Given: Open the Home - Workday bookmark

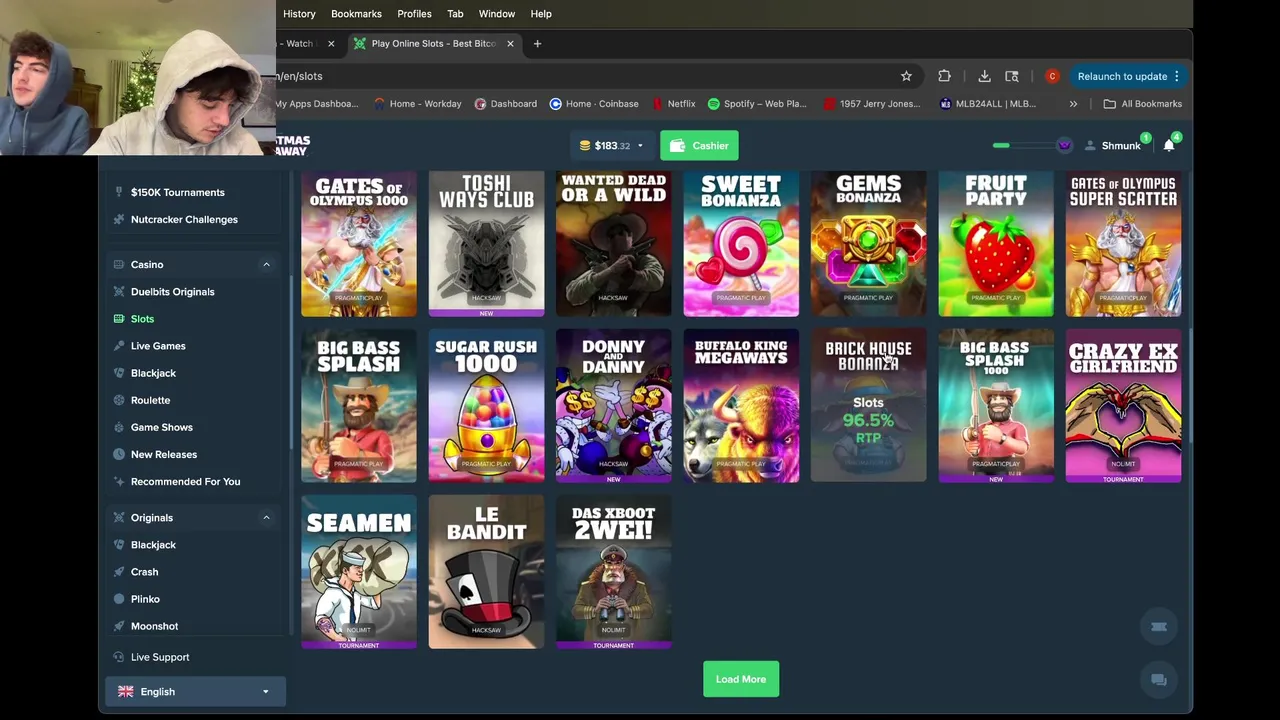Looking at the screenshot, I should [x=417, y=104].
